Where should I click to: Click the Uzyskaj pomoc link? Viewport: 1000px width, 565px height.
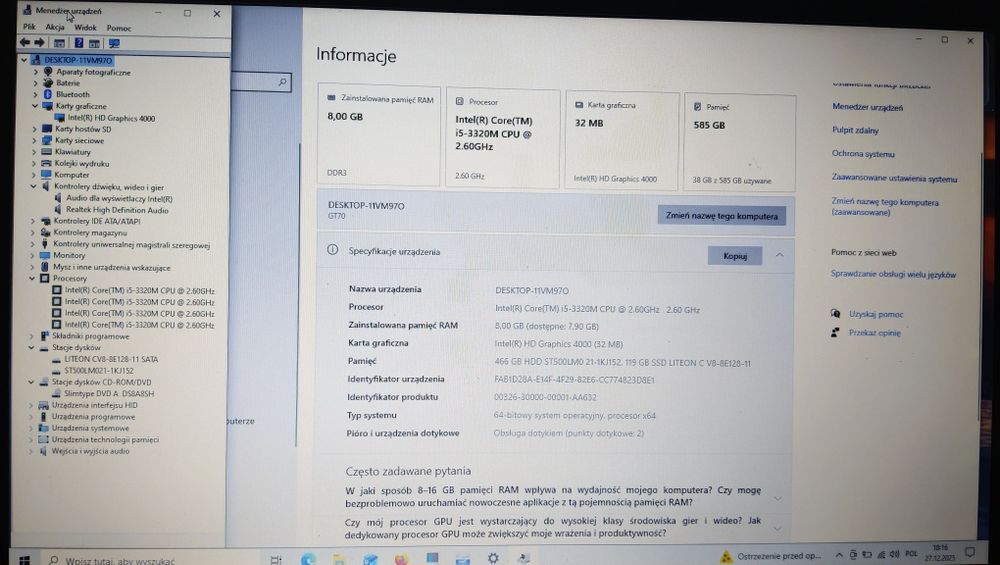(876, 314)
